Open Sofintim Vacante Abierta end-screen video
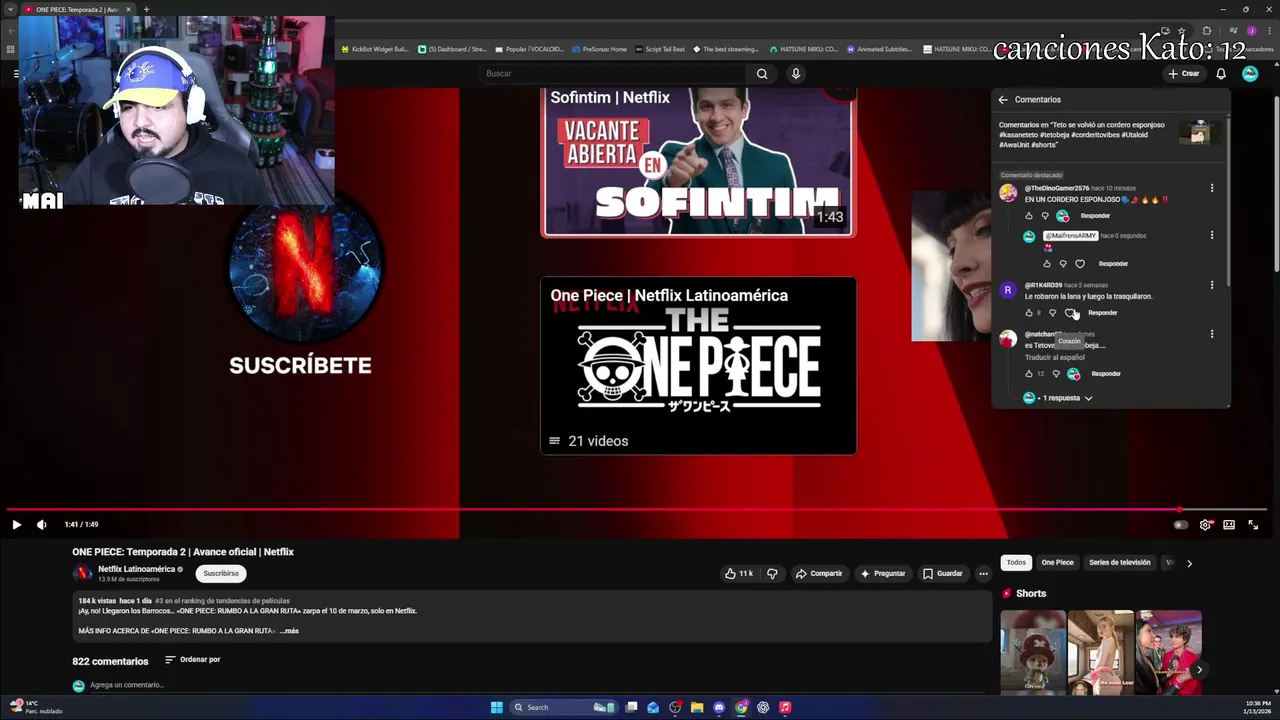The width and height of the screenshot is (1280, 720). [698, 162]
